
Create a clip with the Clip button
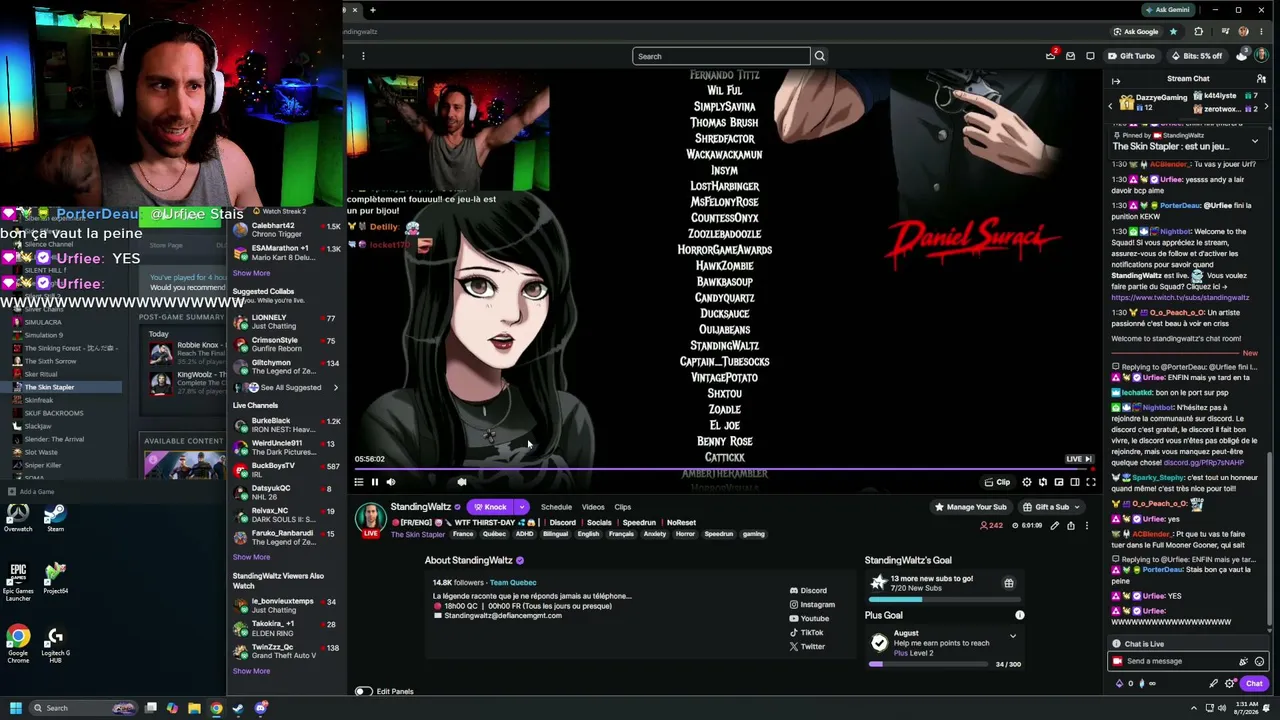[x=998, y=482]
